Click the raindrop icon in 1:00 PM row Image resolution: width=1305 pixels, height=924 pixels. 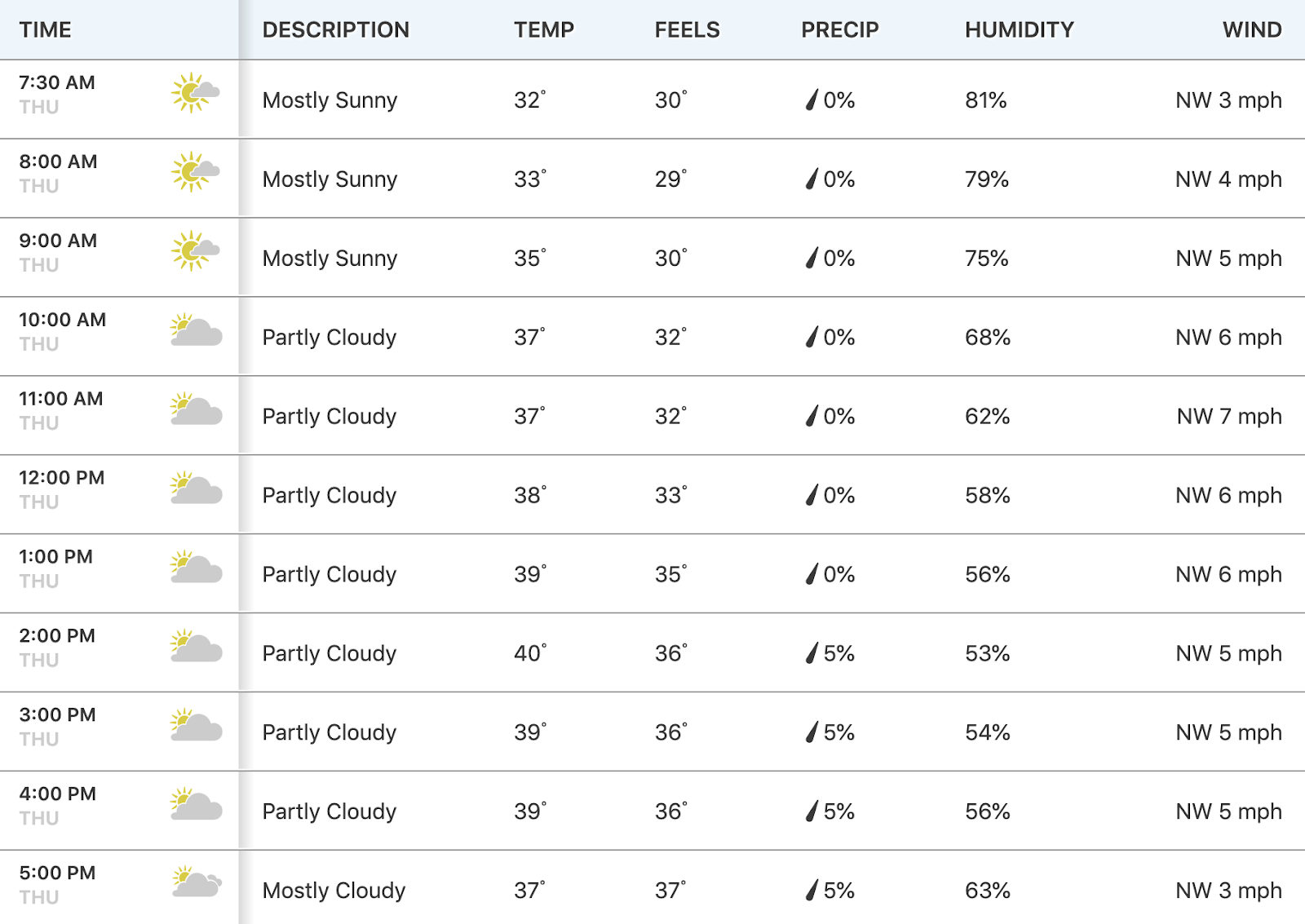tap(812, 573)
